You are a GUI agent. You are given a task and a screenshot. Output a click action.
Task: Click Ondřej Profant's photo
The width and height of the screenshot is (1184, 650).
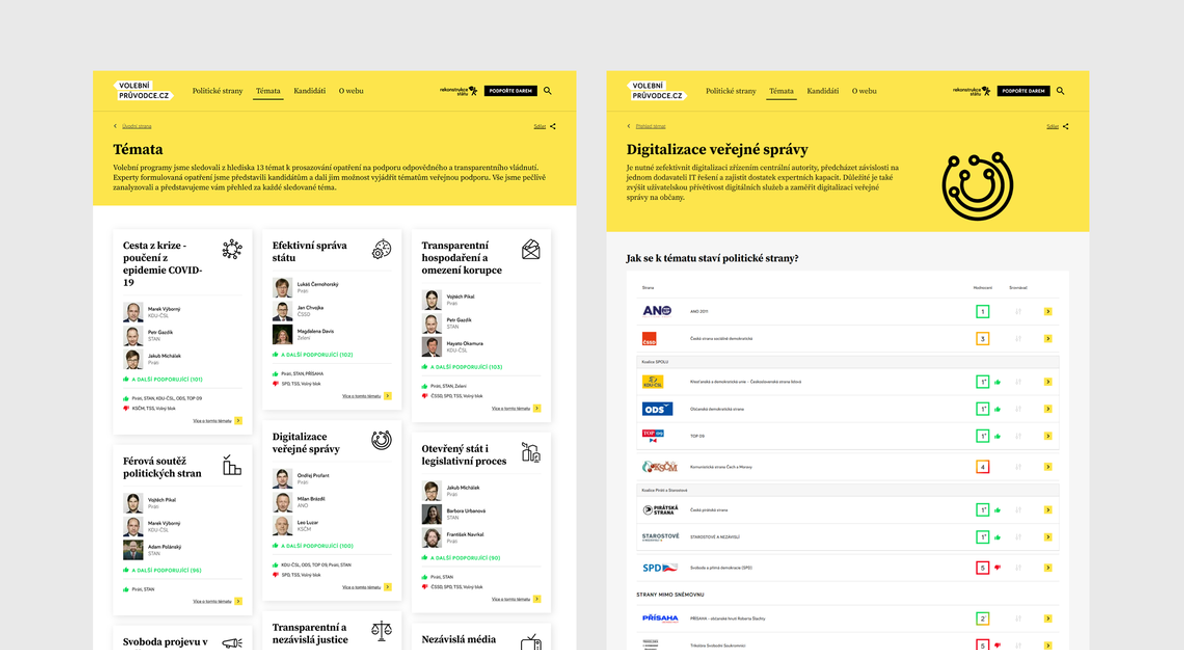(x=282, y=479)
